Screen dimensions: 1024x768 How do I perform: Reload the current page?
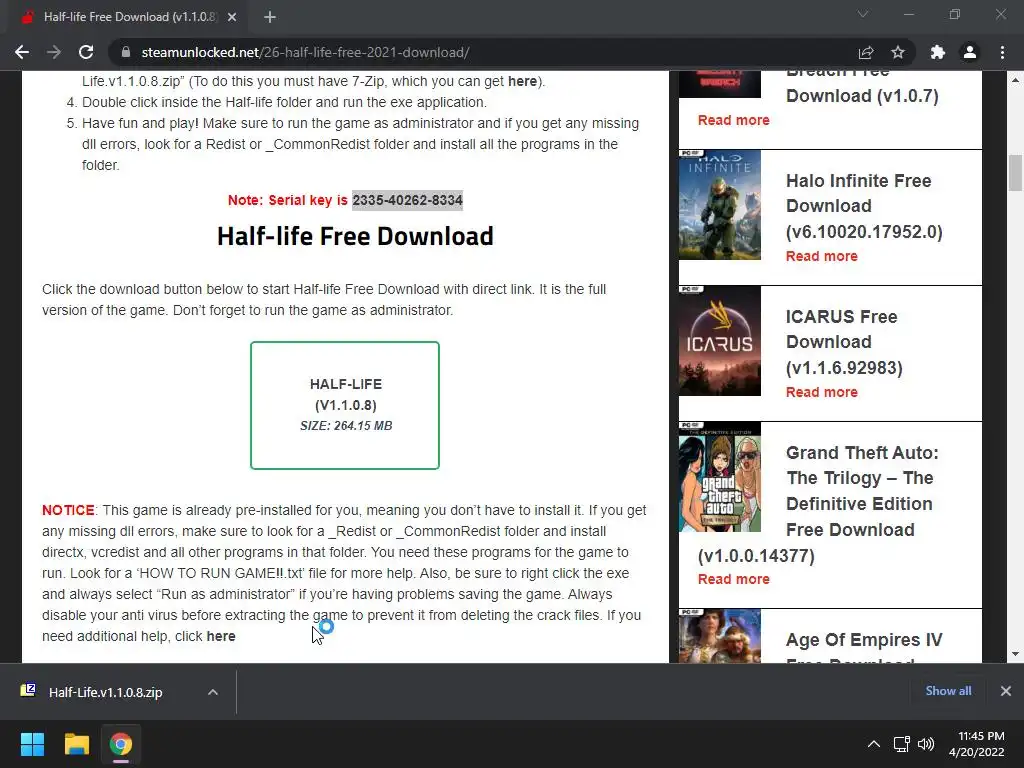click(86, 52)
